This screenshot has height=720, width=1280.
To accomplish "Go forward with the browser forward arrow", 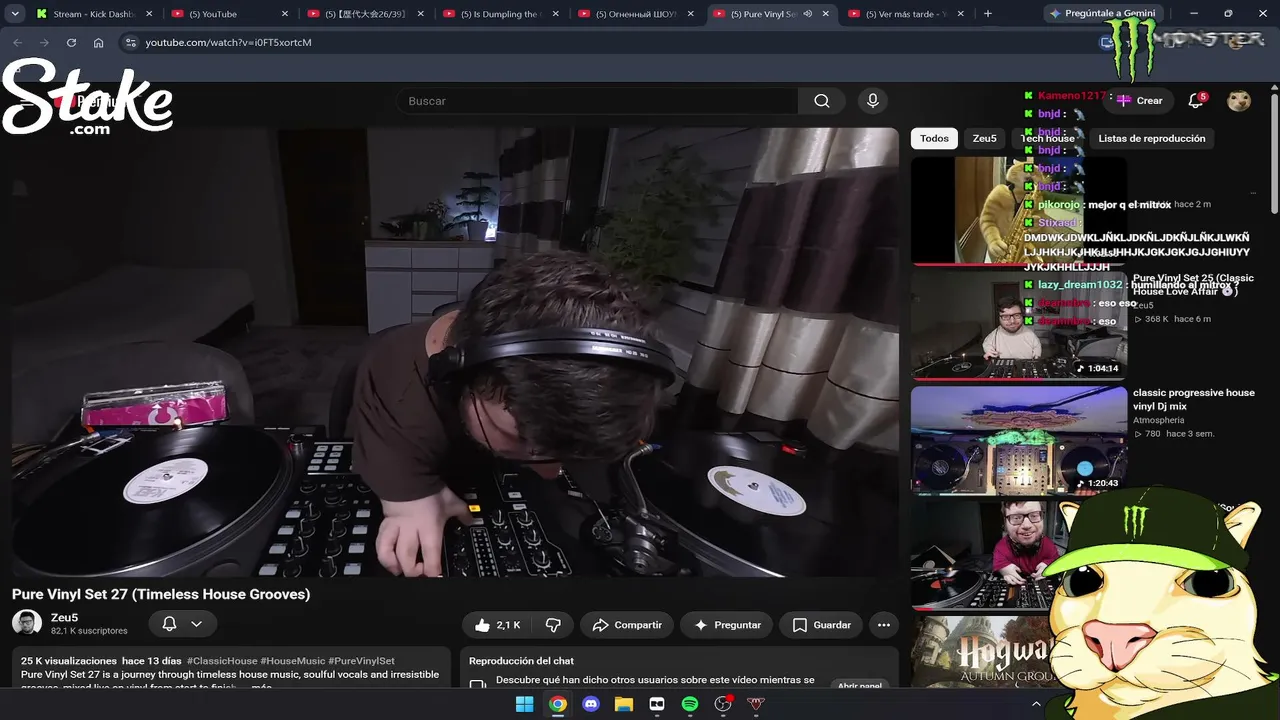I will point(44,43).
